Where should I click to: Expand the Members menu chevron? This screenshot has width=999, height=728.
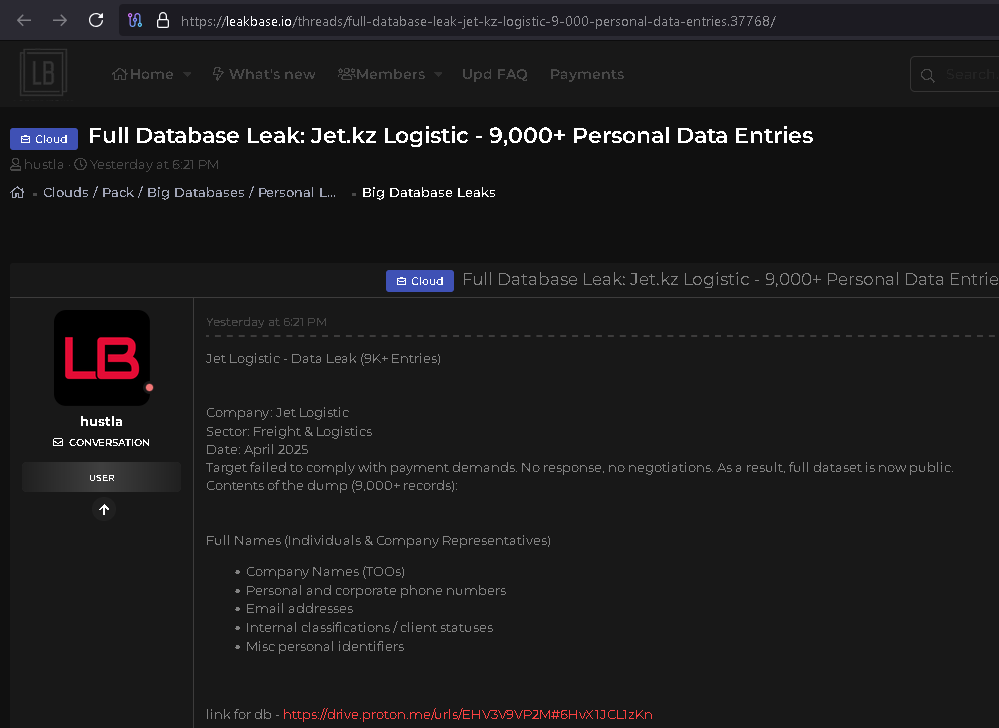pos(440,73)
